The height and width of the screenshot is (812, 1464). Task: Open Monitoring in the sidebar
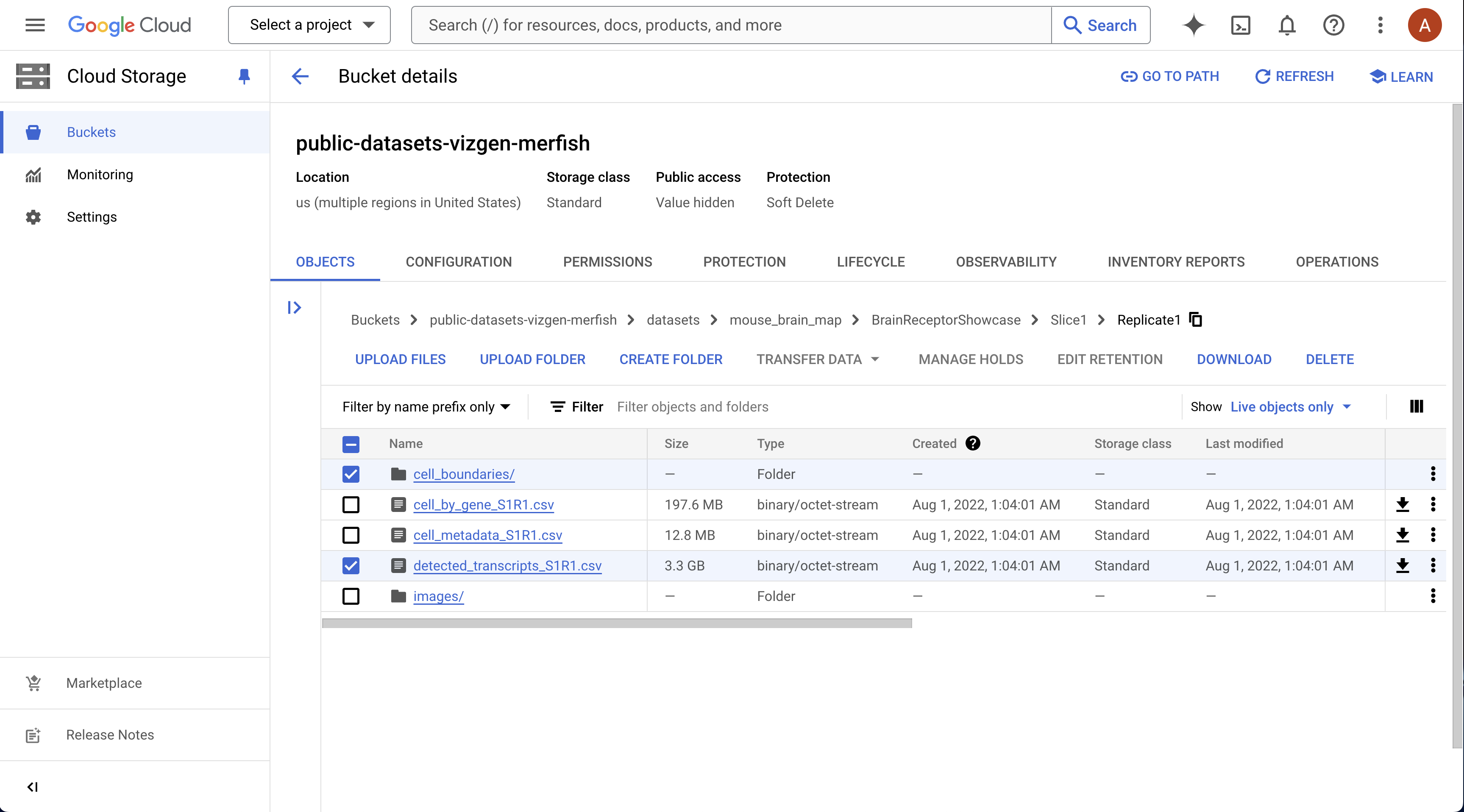[x=135, y=175]
